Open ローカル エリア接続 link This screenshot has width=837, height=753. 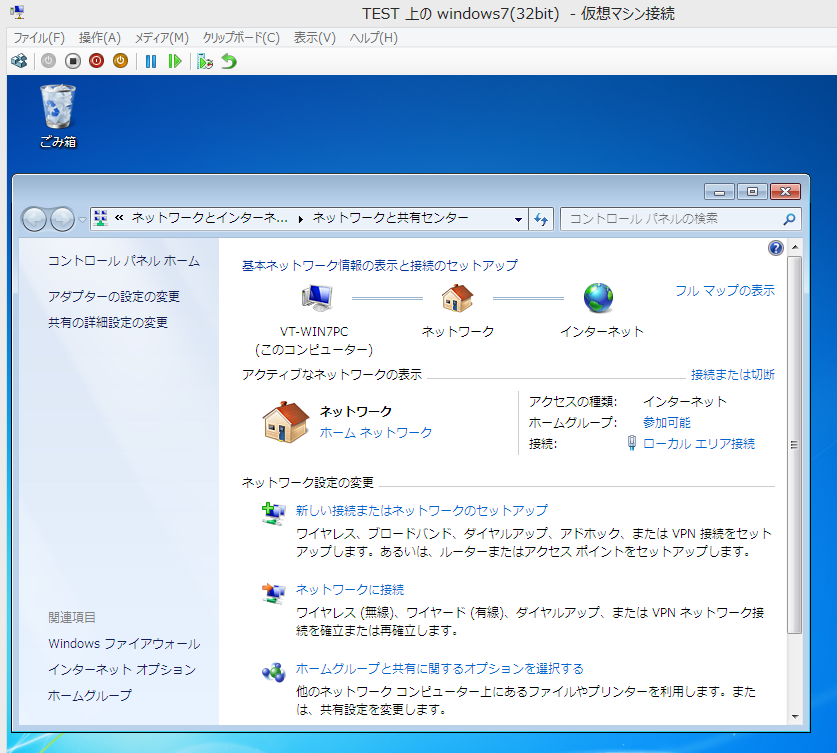point(699,444)
